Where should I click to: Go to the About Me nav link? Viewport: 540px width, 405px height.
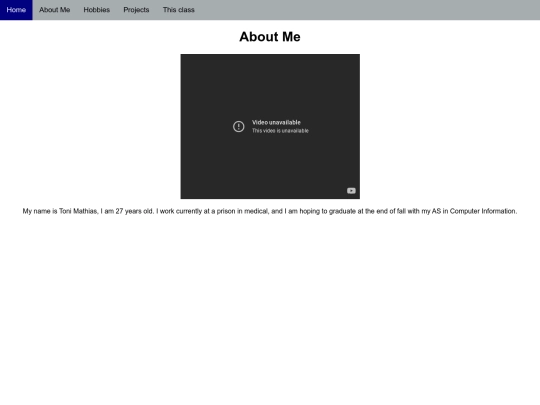[x=54, y=10]
